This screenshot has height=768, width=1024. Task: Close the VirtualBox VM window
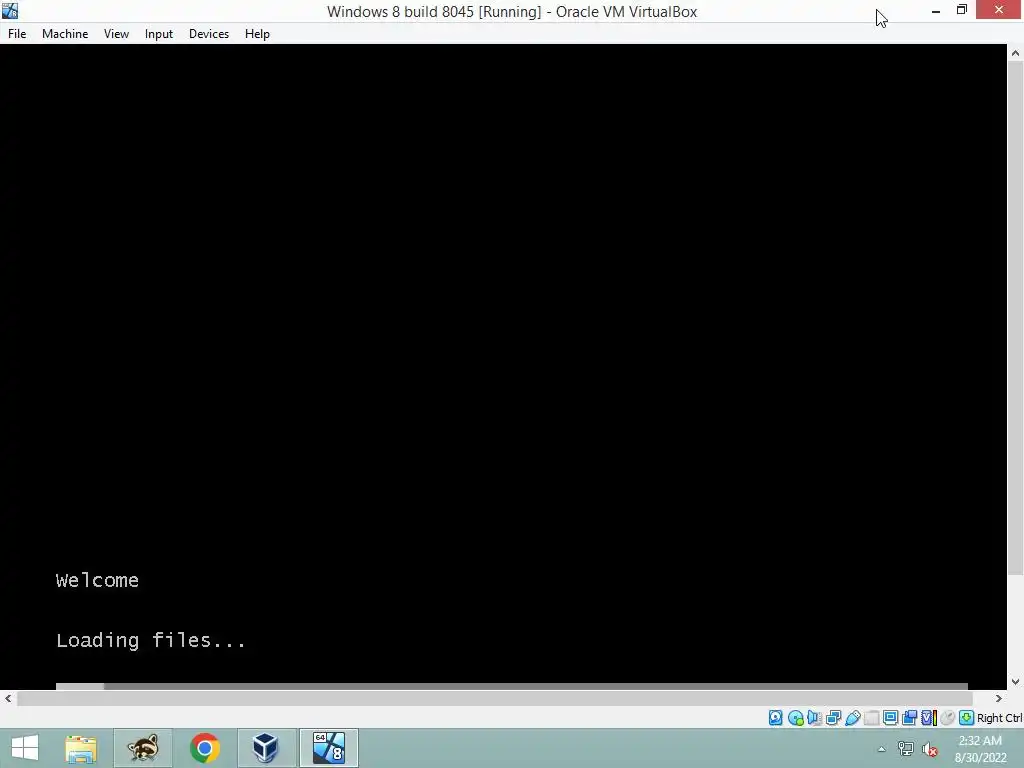tap(999, 10)
